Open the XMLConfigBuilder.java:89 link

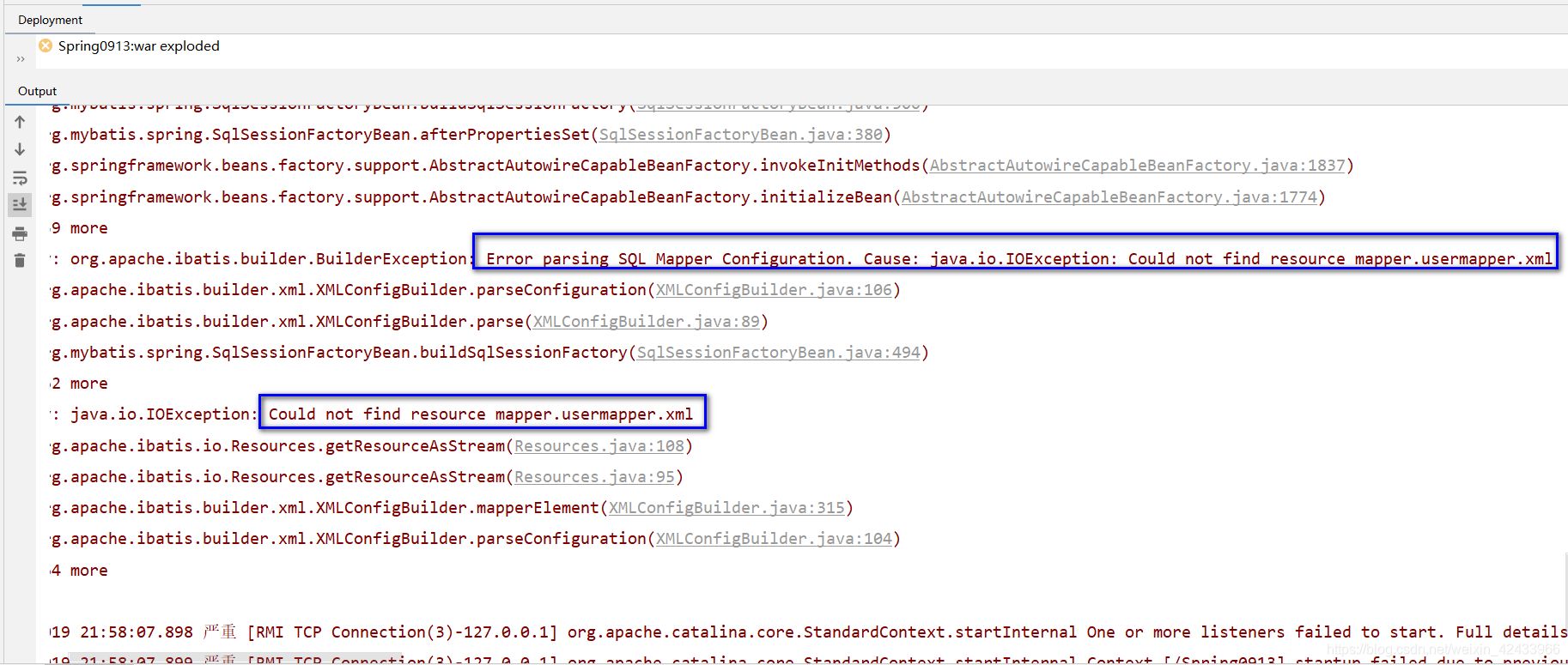point(647,322)
